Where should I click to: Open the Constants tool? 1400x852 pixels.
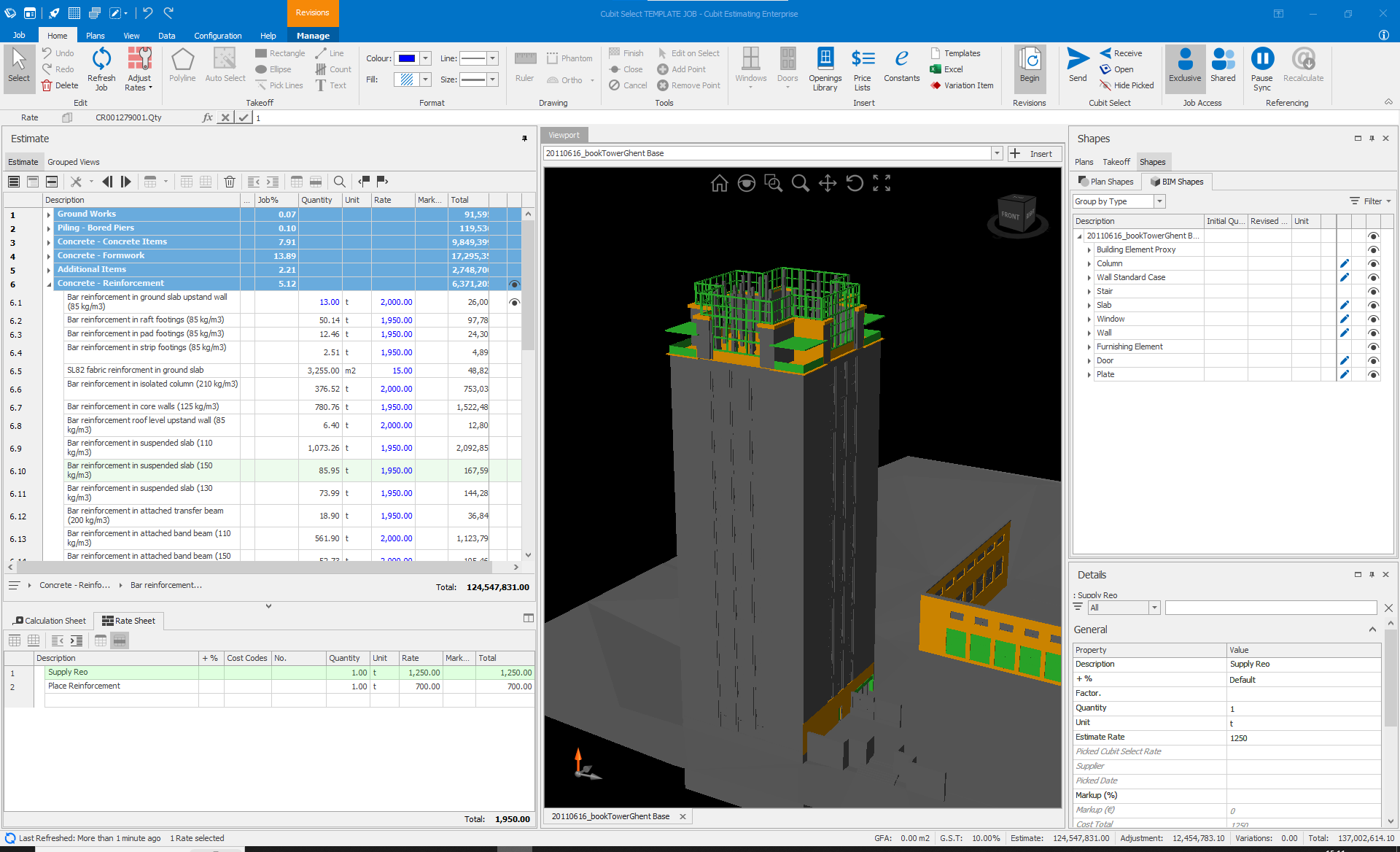pos(902,66)
